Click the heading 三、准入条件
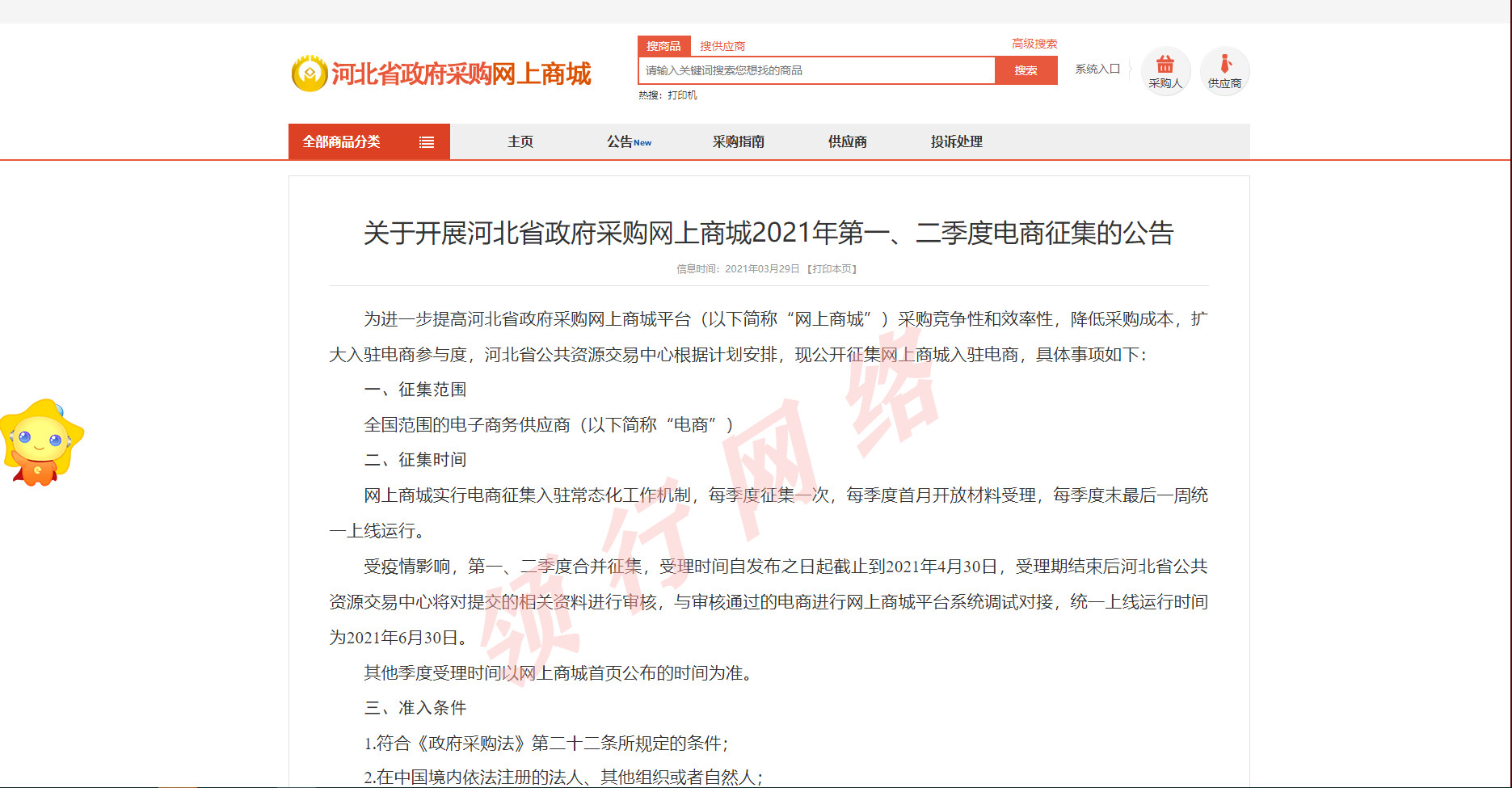 415,708
